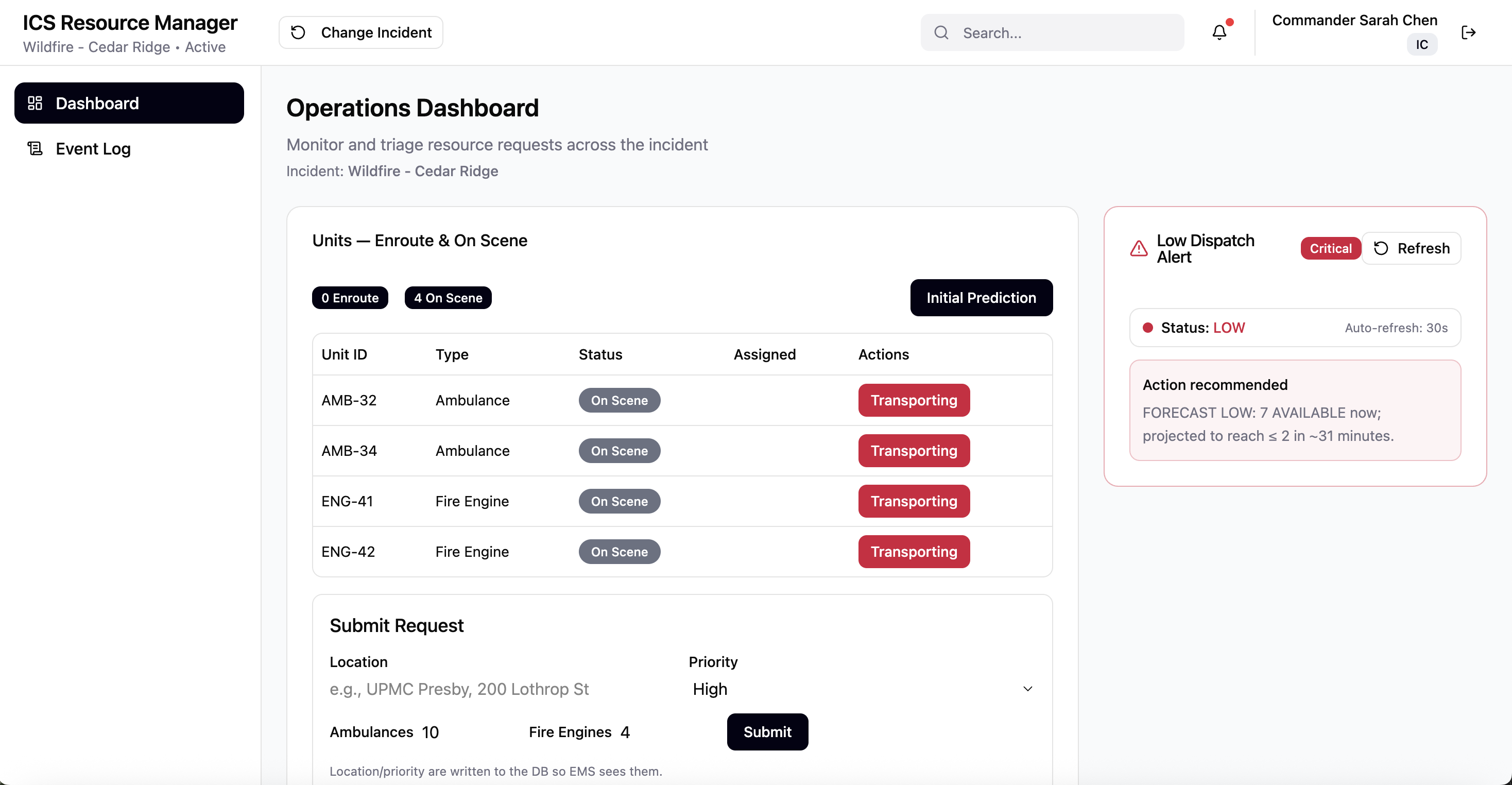This screenshot has width=1512, height=785.
Task: Mark AMB-32 as Transporting
Action: pos(913,400)
